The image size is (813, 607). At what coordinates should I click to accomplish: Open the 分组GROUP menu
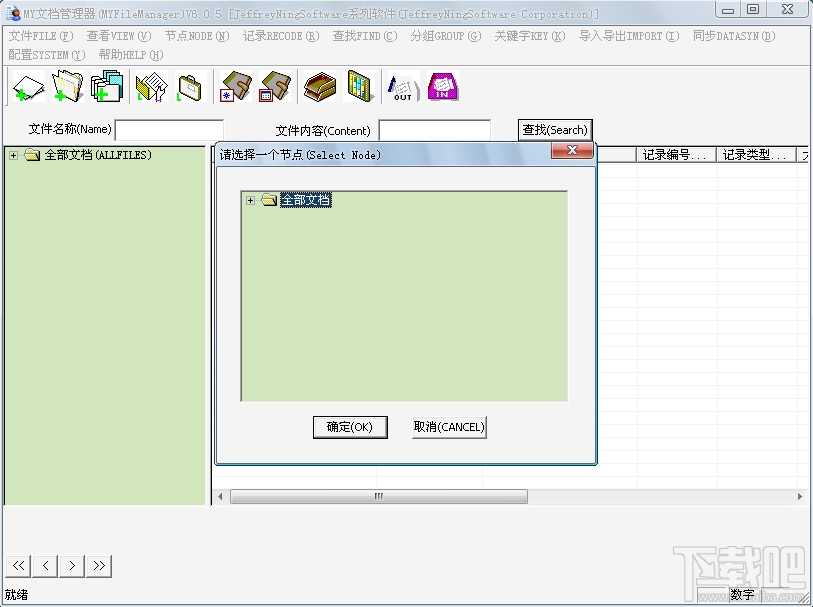tap(445, 36)
